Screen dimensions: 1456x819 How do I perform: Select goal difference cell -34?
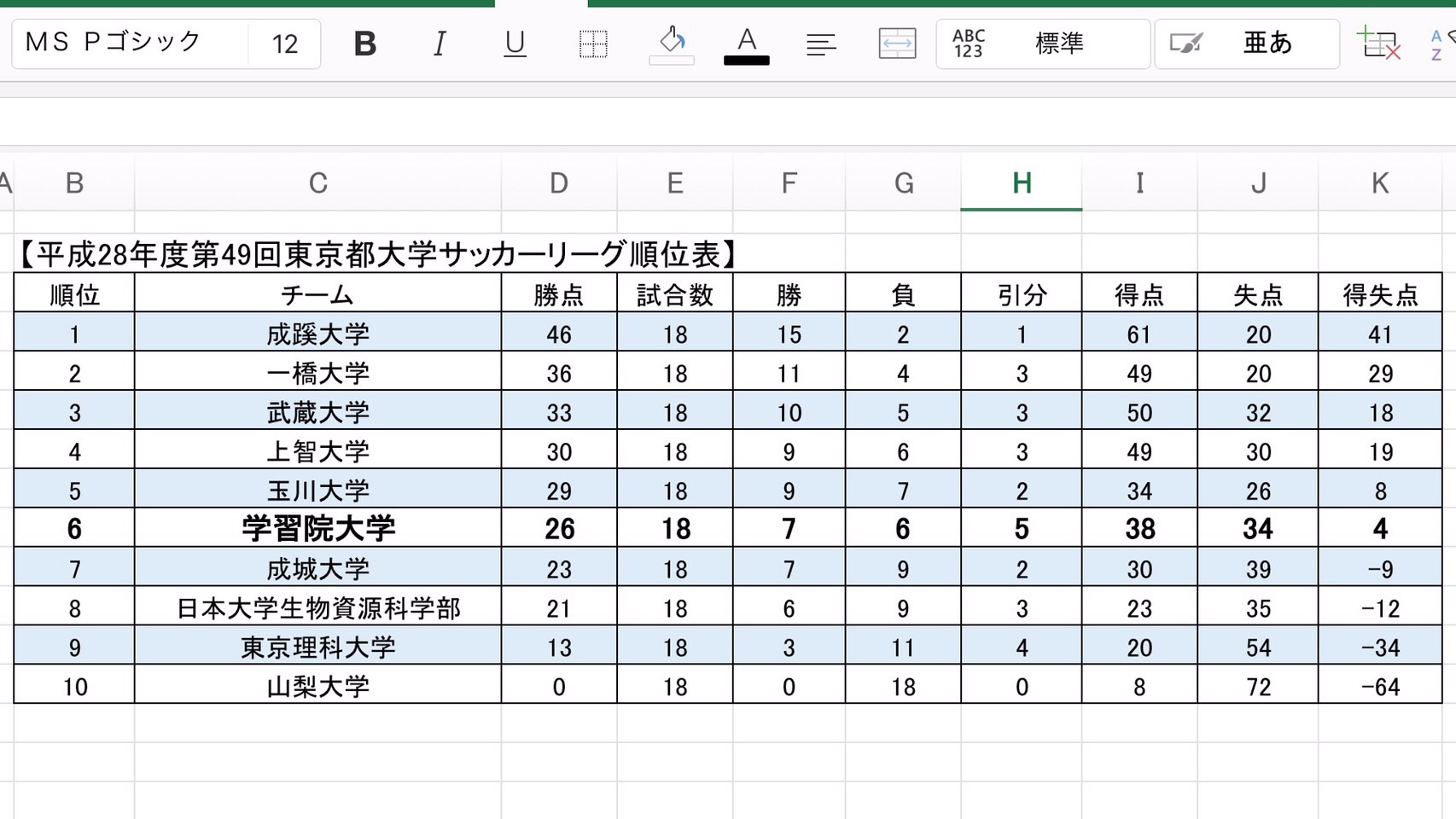point(1380,647)
